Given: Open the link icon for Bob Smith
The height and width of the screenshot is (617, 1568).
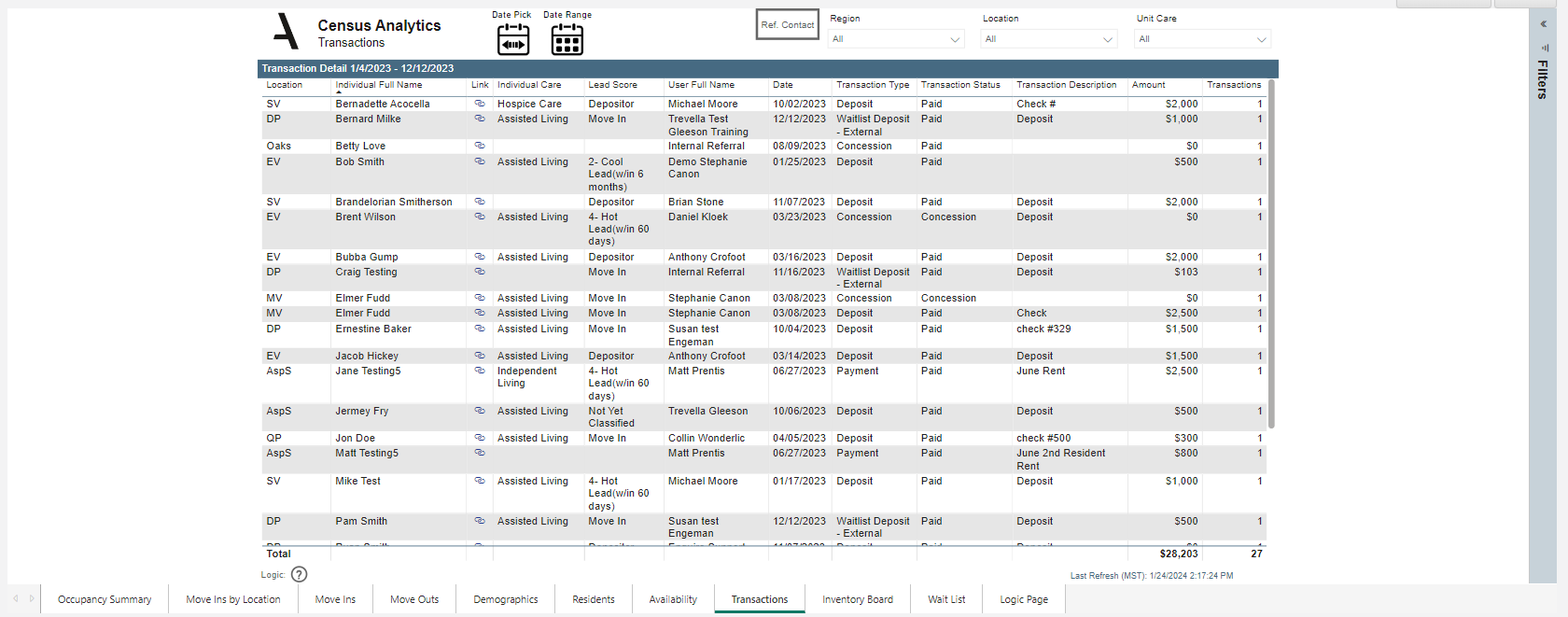Looking at the screenshot, I should pos(480,161).
